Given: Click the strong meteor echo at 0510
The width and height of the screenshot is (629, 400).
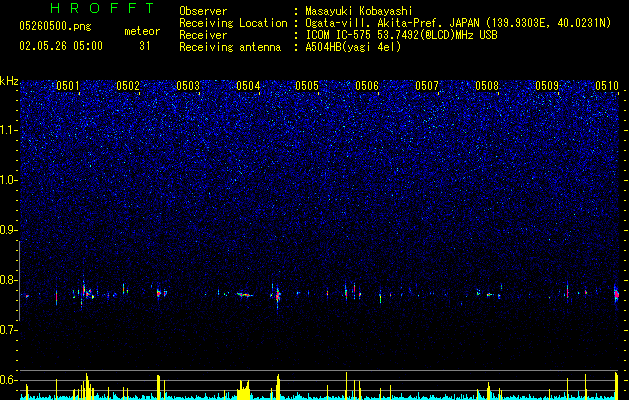Looking at the screenshot, I should pyautogui.click(x=617, y=295).
